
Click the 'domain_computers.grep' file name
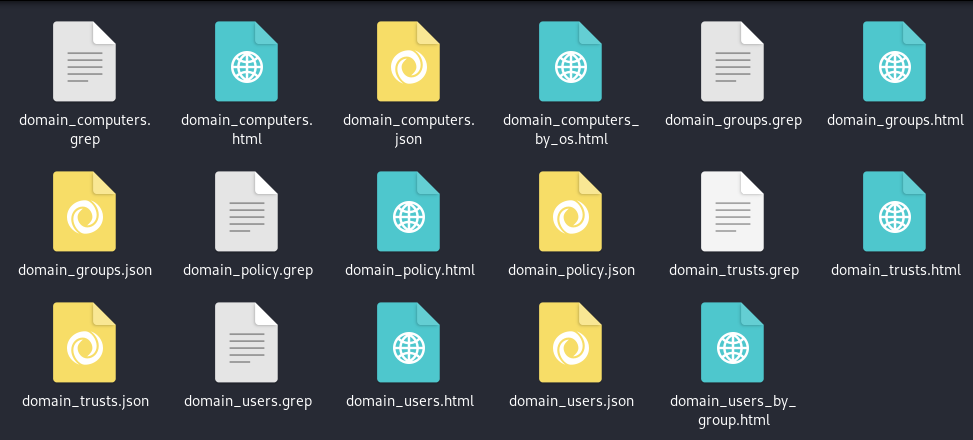[x=85, y=130]
